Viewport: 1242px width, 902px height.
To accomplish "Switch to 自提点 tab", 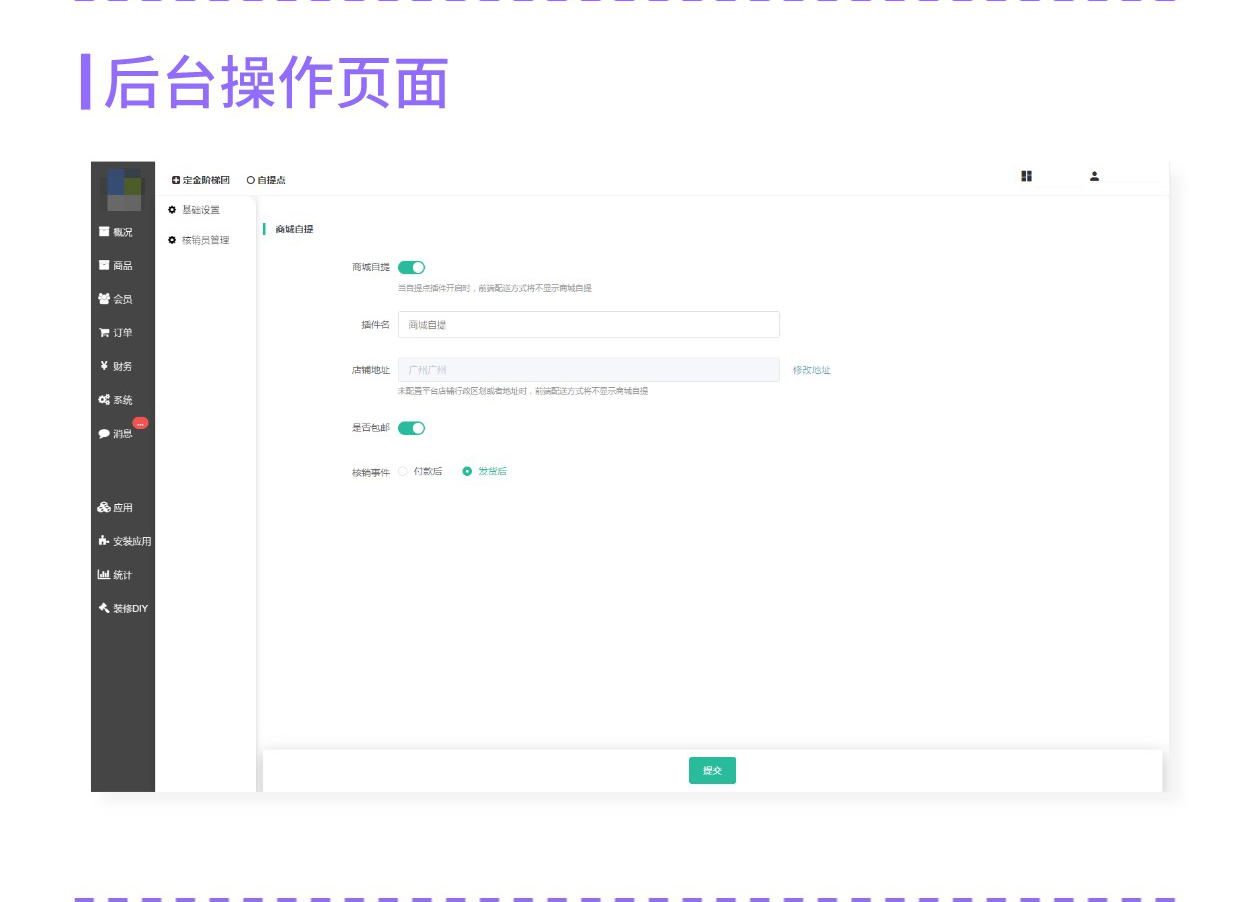I will pos(266,180).
